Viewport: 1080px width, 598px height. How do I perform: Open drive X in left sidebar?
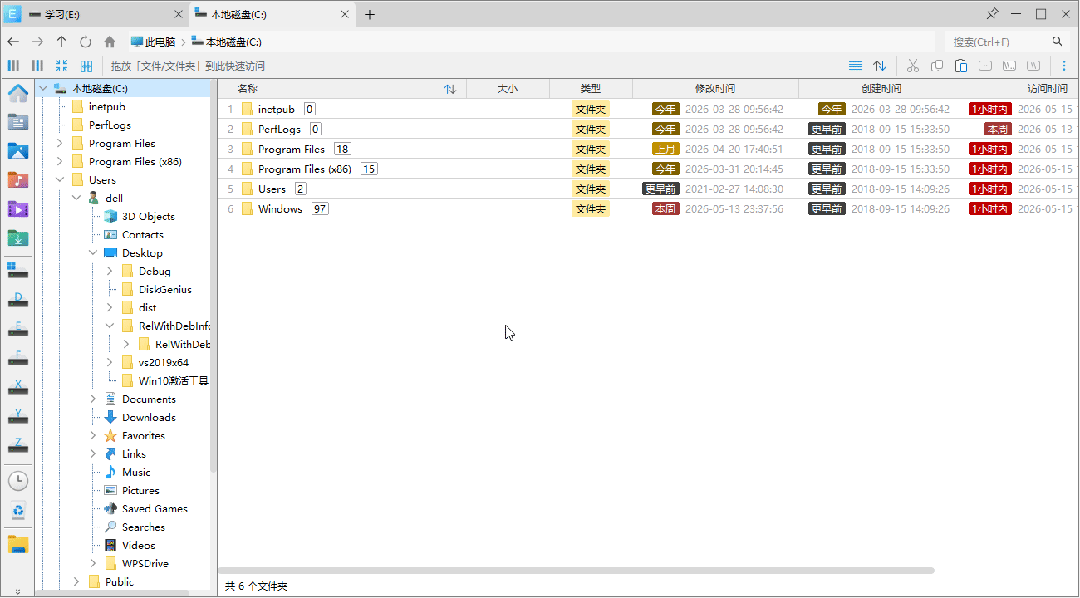18,386
